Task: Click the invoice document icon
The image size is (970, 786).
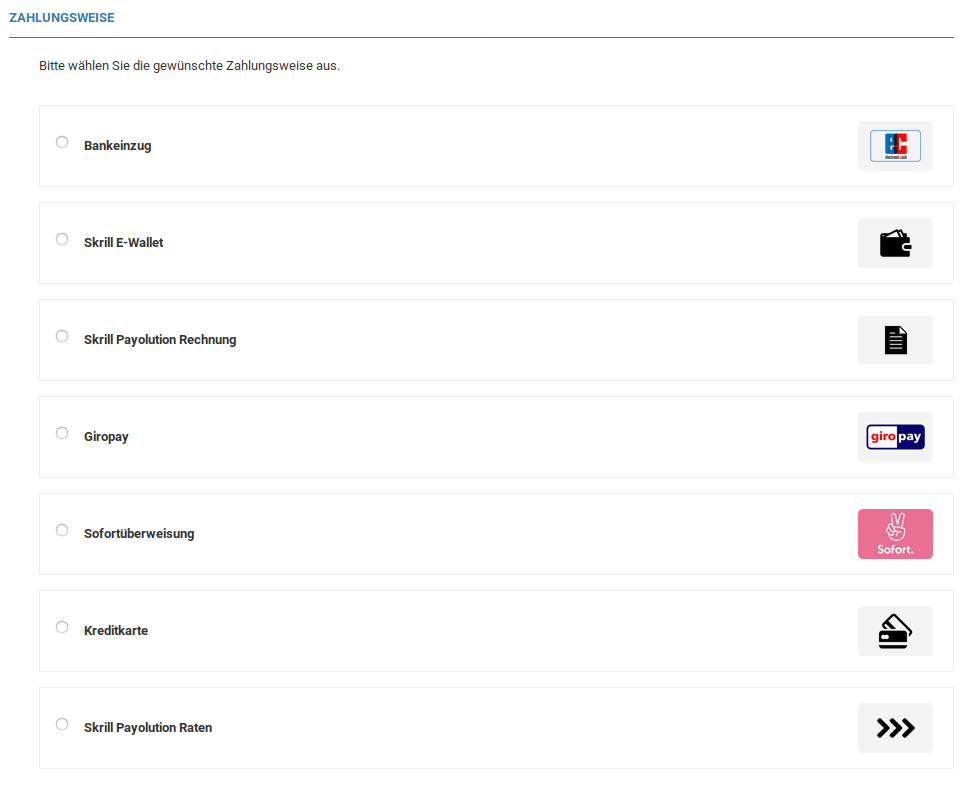Action: coord(895,340)
